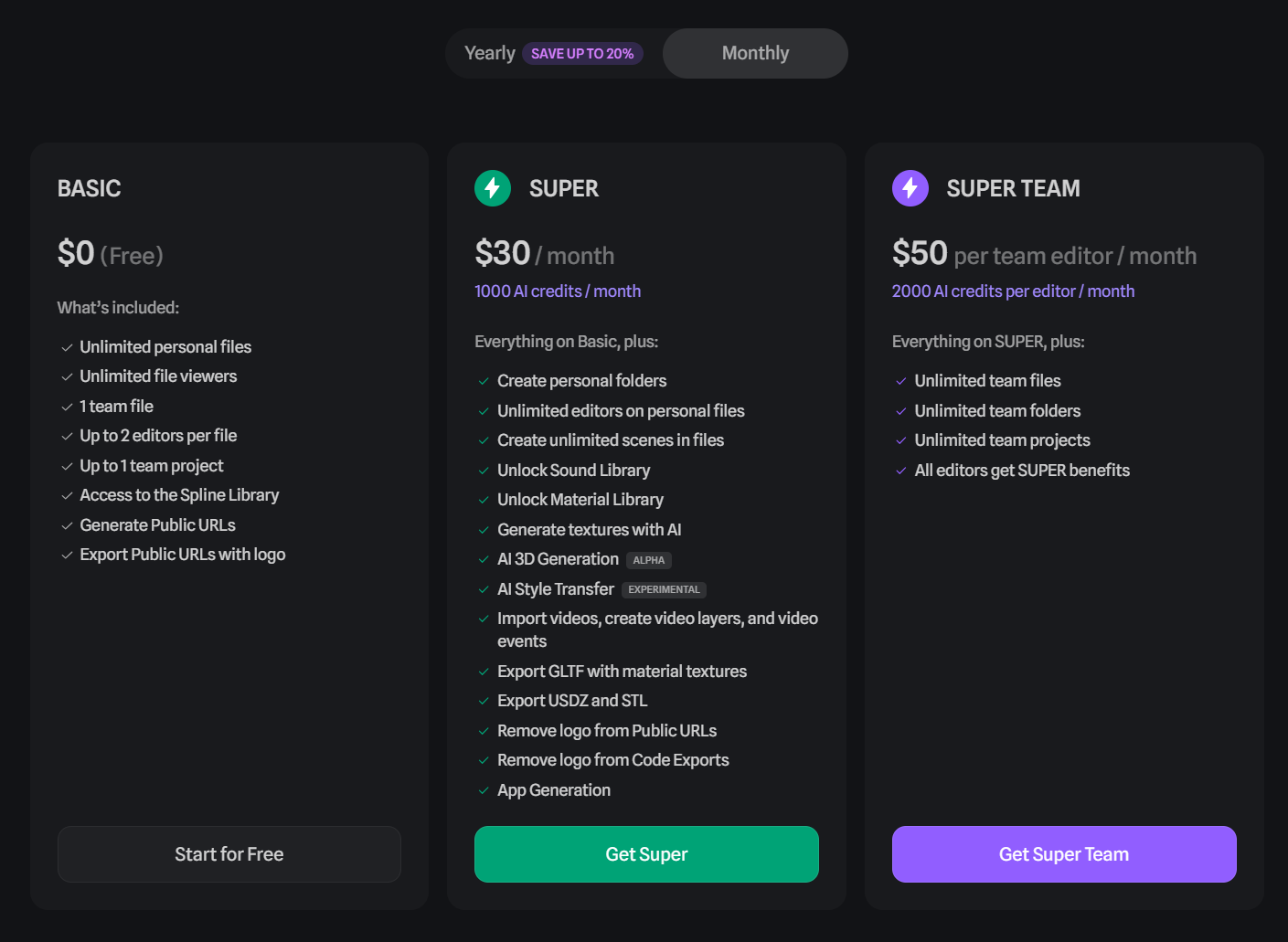Switch billing to Monthly
This screenshot has height=942, width=1288.
click(755, 53)
